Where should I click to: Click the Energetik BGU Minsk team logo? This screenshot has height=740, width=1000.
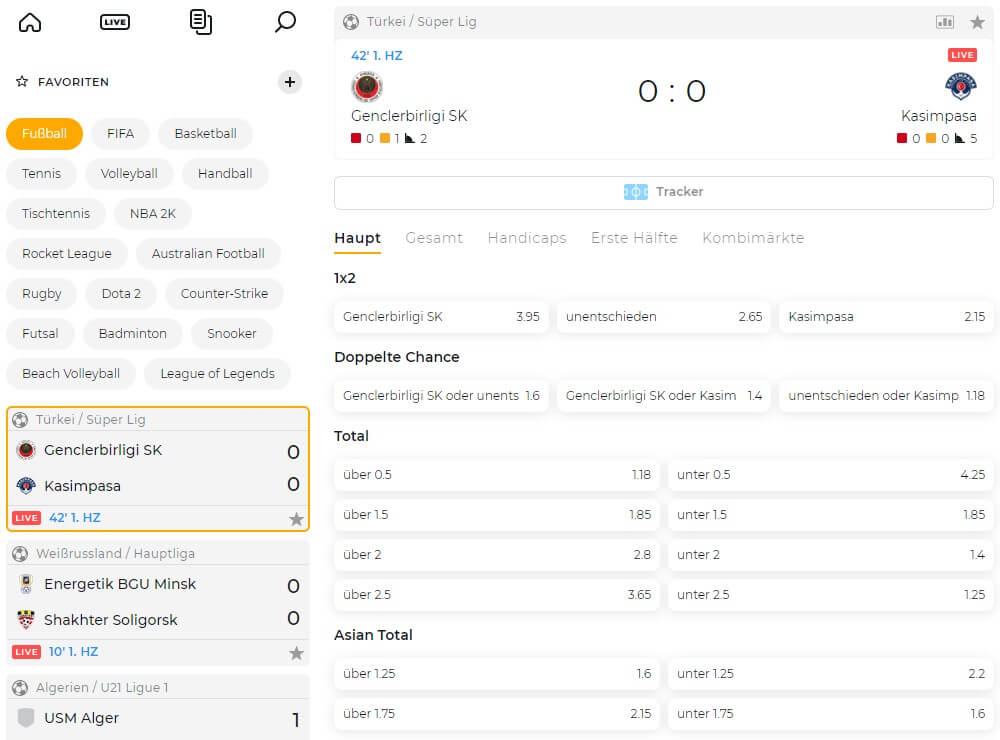click(26, 584)
